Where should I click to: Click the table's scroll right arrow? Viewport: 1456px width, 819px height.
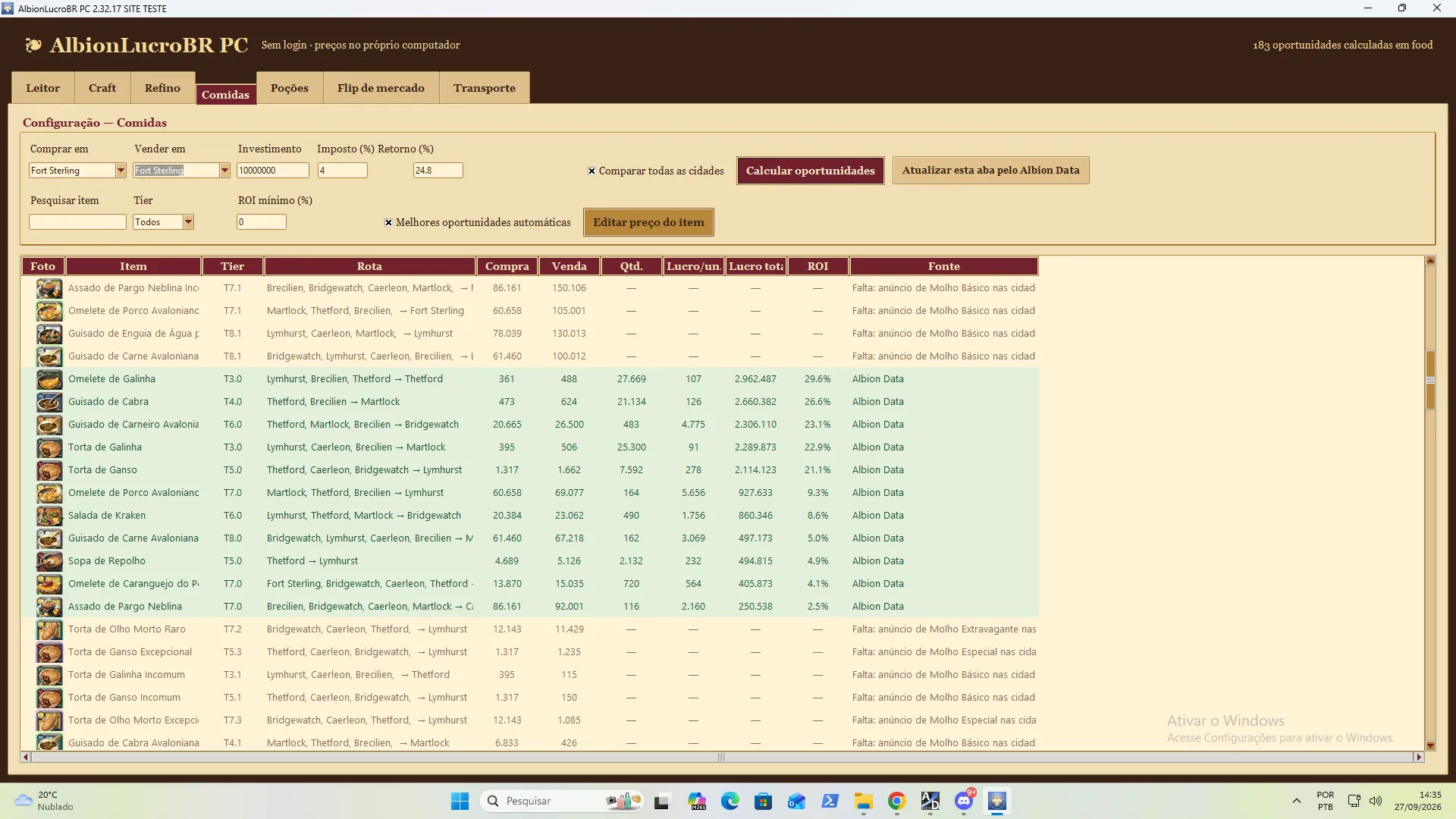point(1419,758)
